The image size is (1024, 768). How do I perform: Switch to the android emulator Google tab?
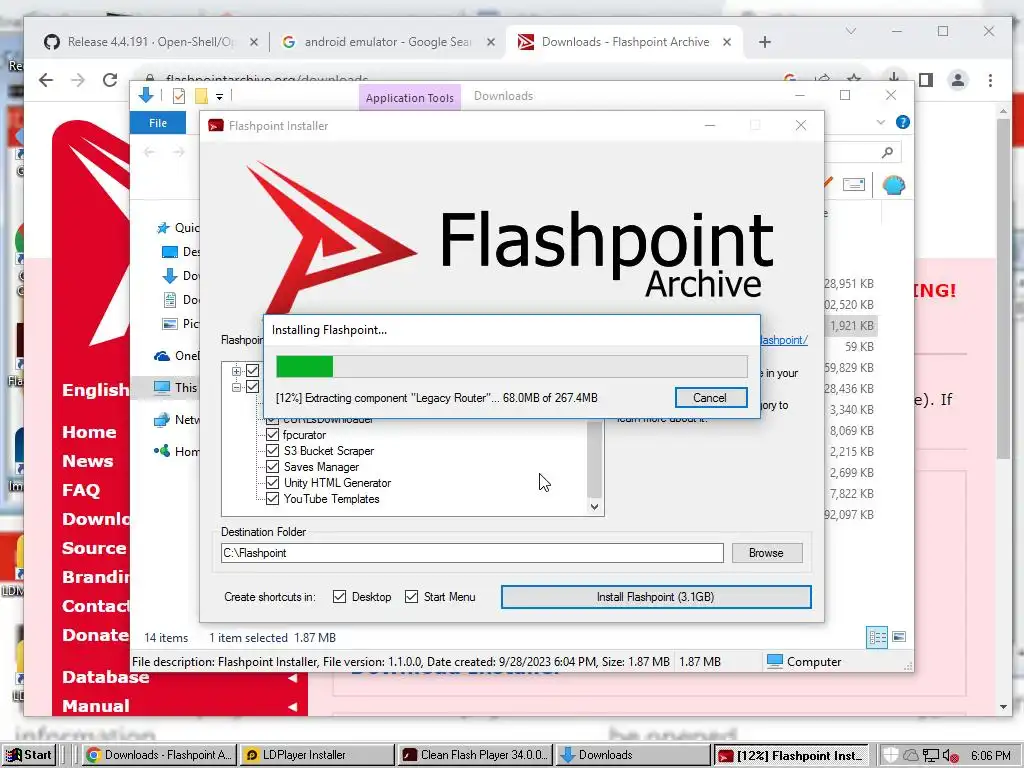click(387, 42)
